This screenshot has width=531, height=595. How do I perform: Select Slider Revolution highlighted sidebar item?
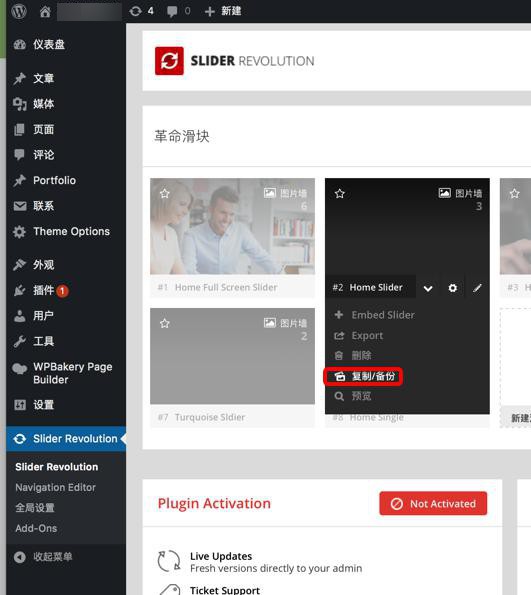66,439
